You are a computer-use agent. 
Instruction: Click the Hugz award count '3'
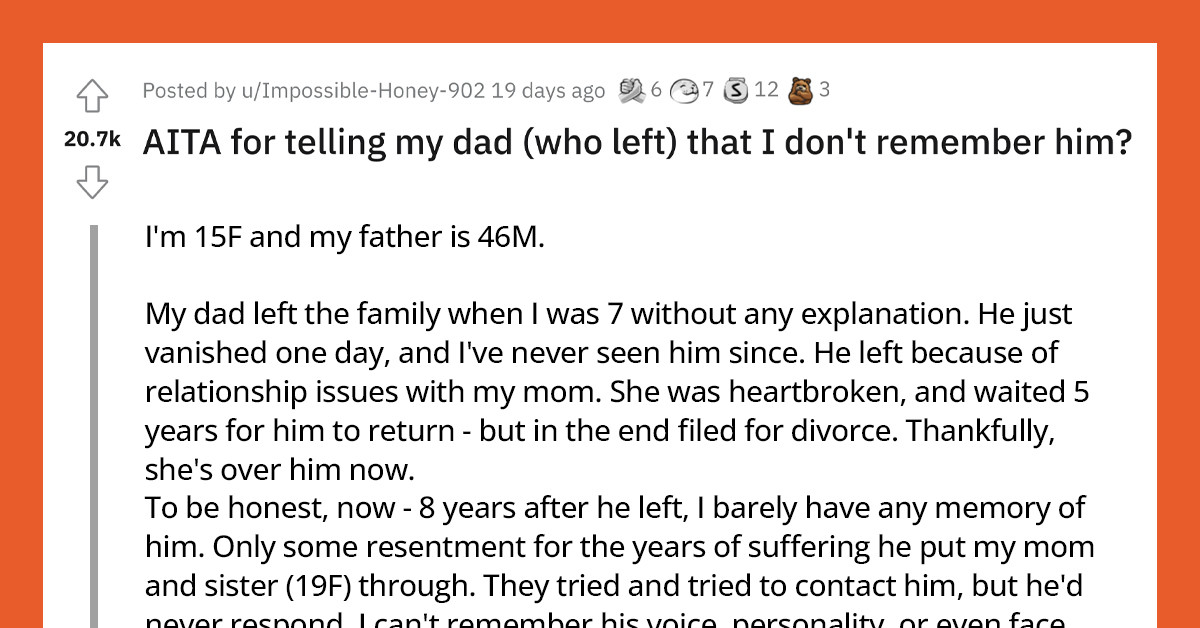pyautogui.click(x=826, y=89)
